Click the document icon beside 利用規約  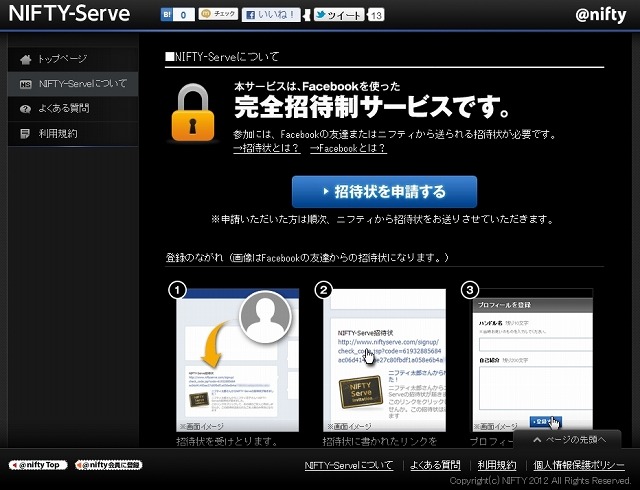click(25, 134)
